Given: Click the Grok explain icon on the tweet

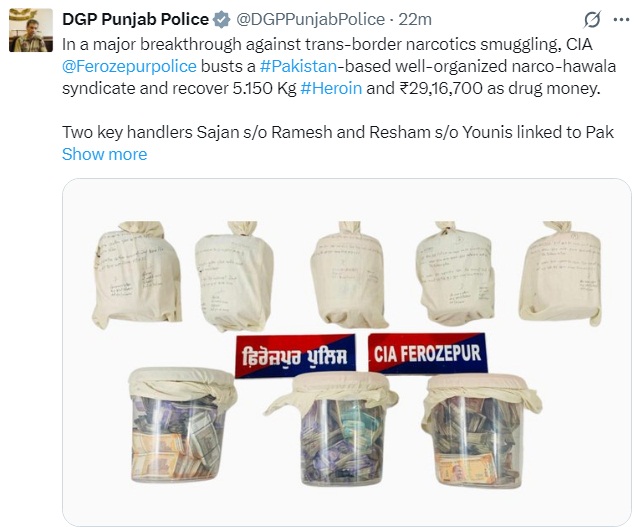Looking at the screenshot, I should [592, 19].
